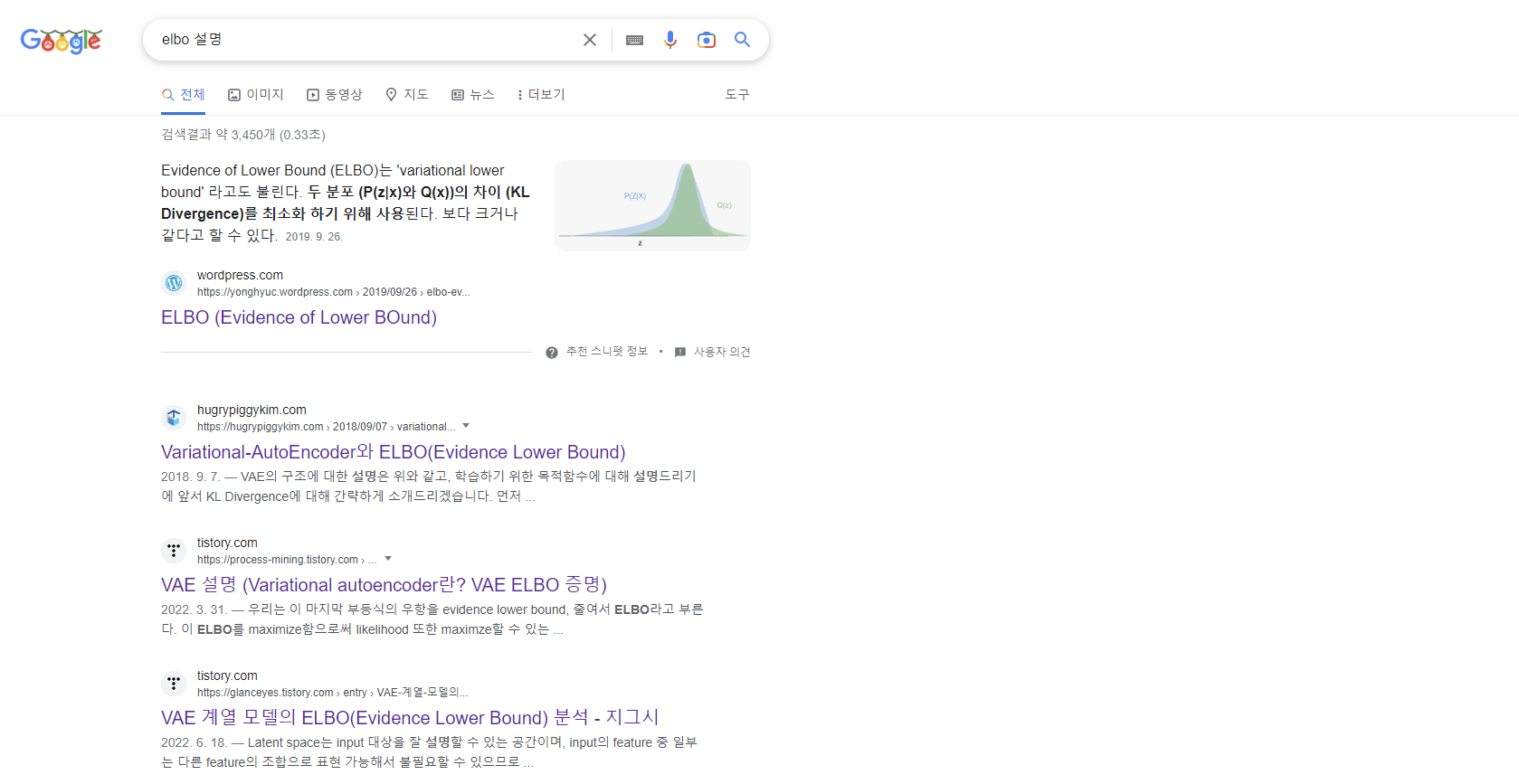Start voice search with microphone icon

[670, 40]
